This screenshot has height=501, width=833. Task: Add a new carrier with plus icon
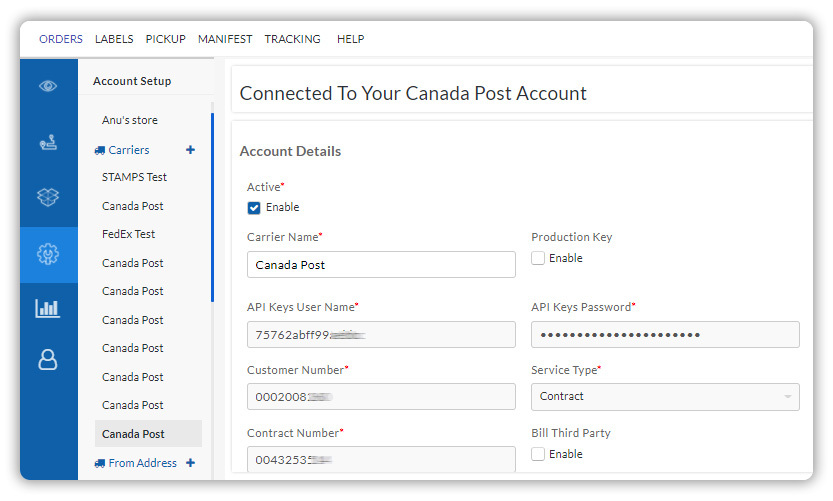pos(190,150)
